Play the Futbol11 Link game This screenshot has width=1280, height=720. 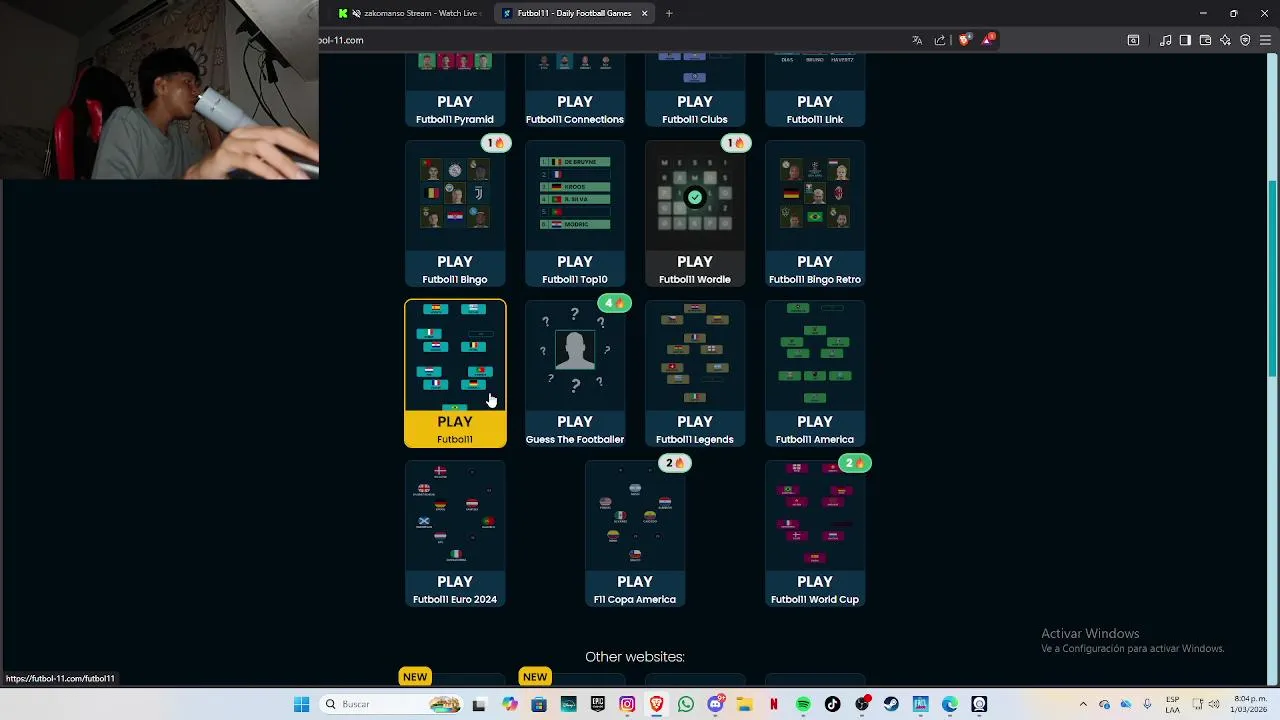pyautogui.click(x=815, y=90)
